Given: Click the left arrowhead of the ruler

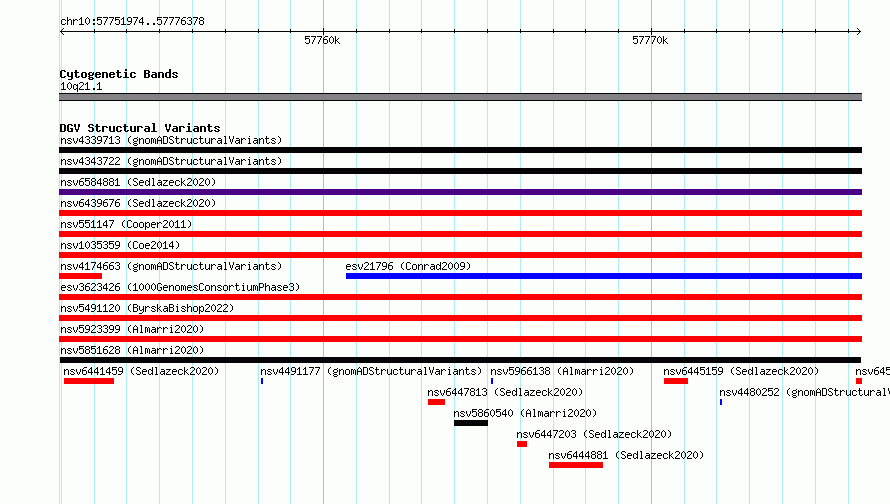Looking at the screenshot, I should click(x=62, y=32).
